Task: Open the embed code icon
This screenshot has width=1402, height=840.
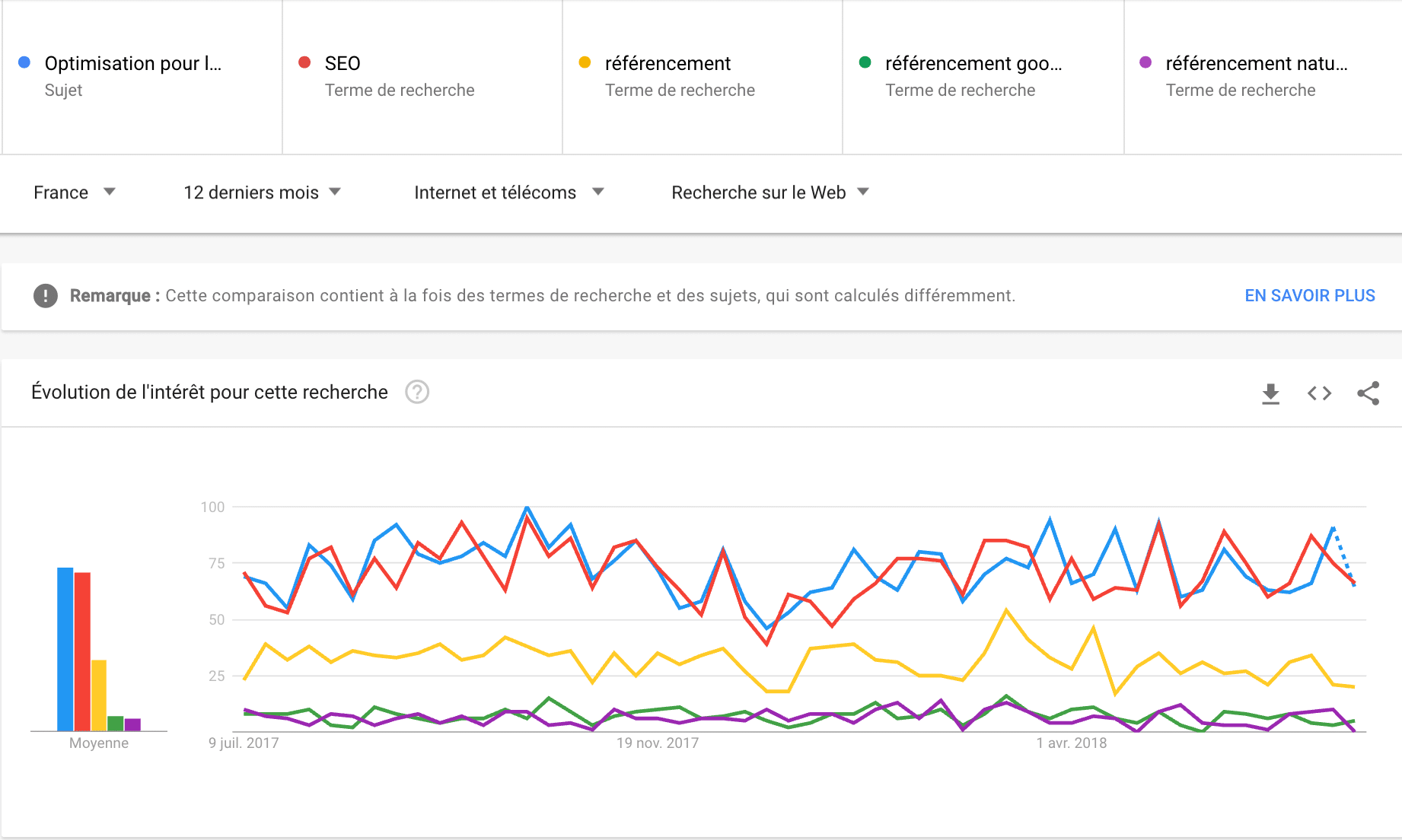Action: click(x=1319, y=393)
